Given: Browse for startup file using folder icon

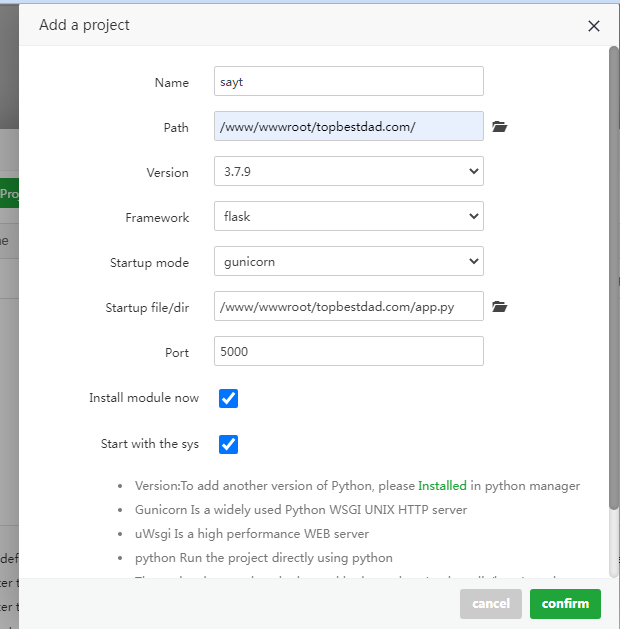Looking at the screenshot, I should tap(500, 307).
